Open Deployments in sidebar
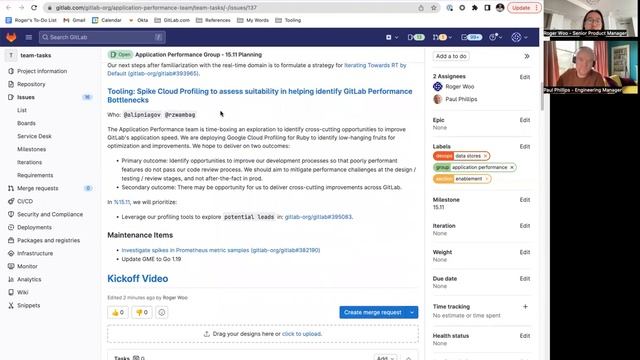The width and height of the screenshot is (640, 360). 34,227
